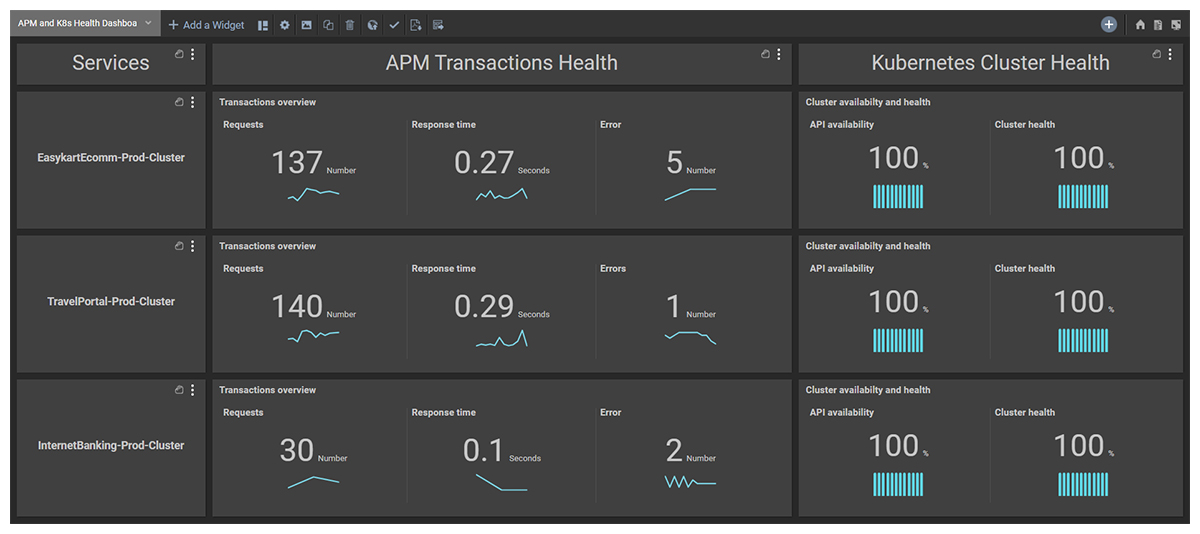Click the dashboard layout icon in toolbar
Screen dimensions: 1200x534
pos(263,25)
